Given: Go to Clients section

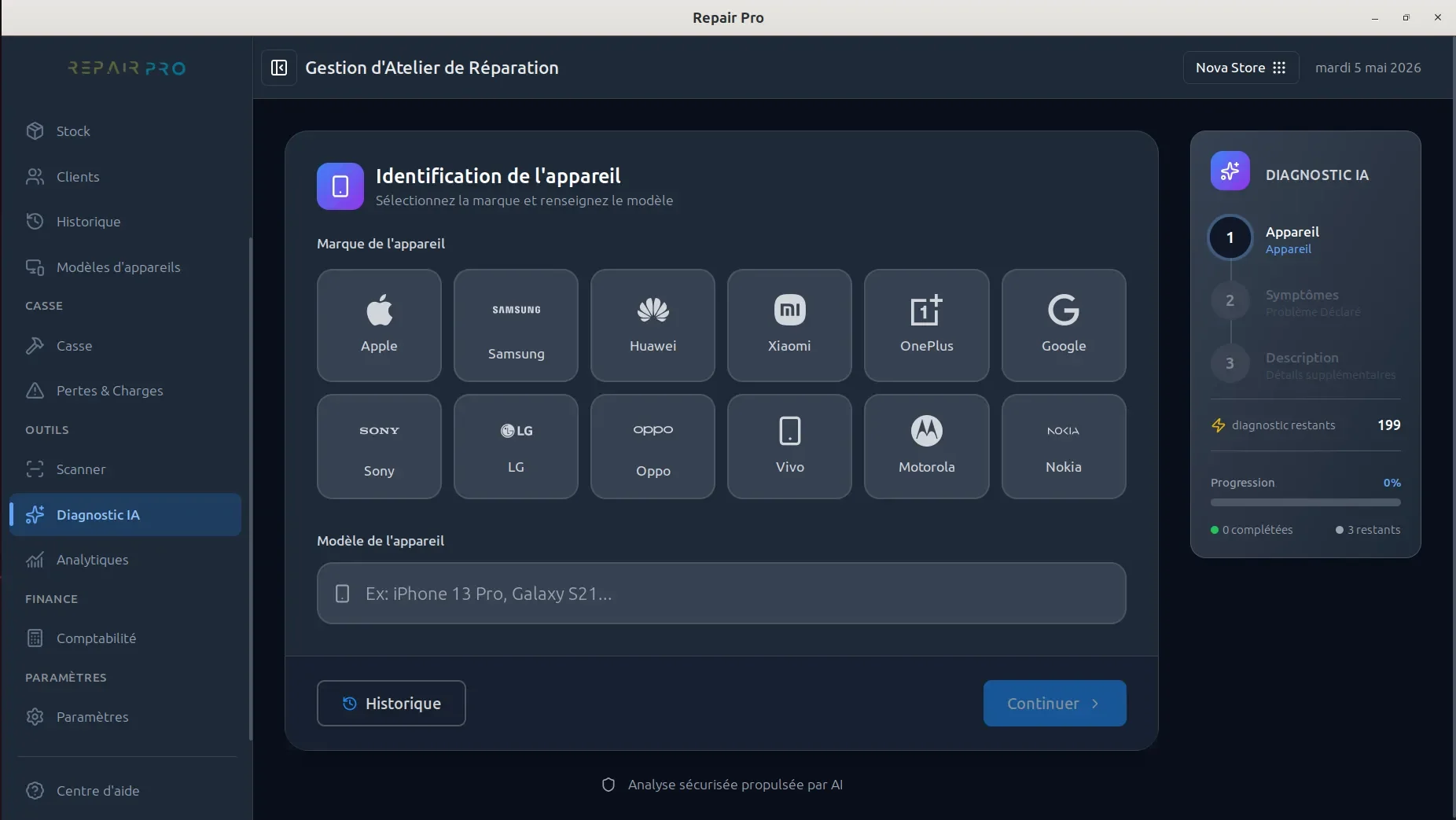Looking at the screenshot, I should click(126, 177).
